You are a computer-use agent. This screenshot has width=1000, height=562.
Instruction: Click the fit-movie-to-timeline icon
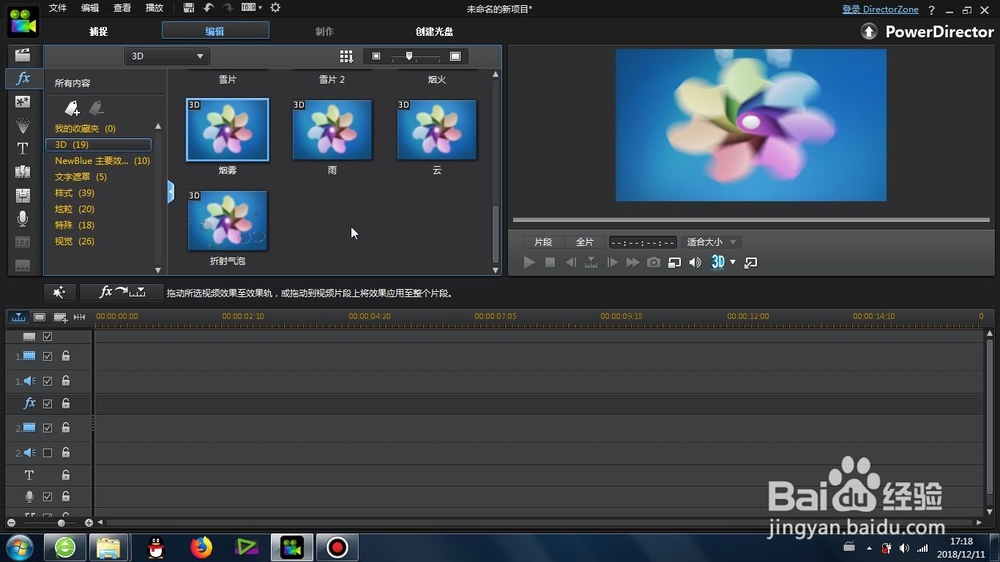[x=79, y=316]
